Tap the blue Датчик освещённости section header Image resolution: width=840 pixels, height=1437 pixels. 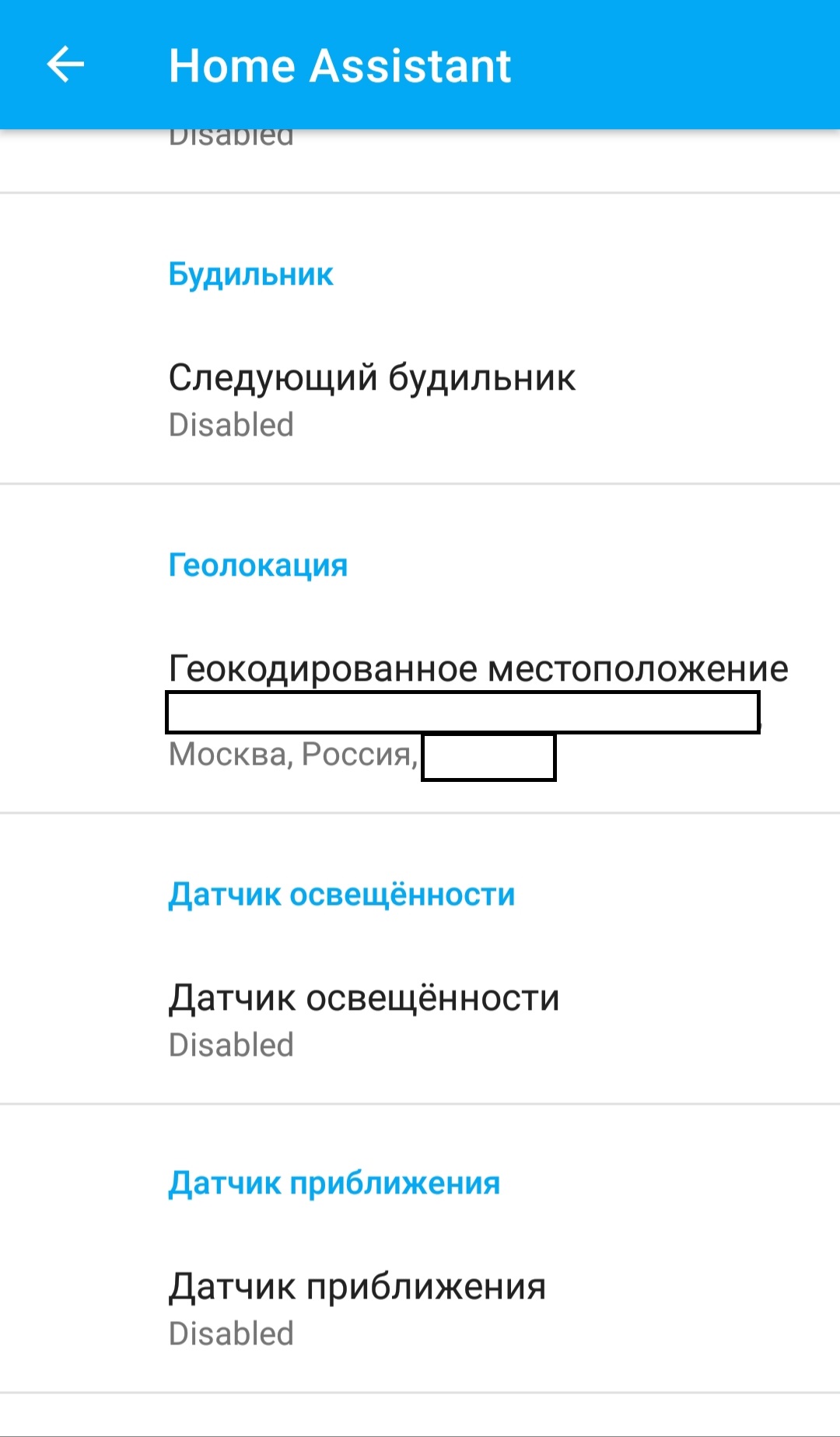tap(341, 895)
